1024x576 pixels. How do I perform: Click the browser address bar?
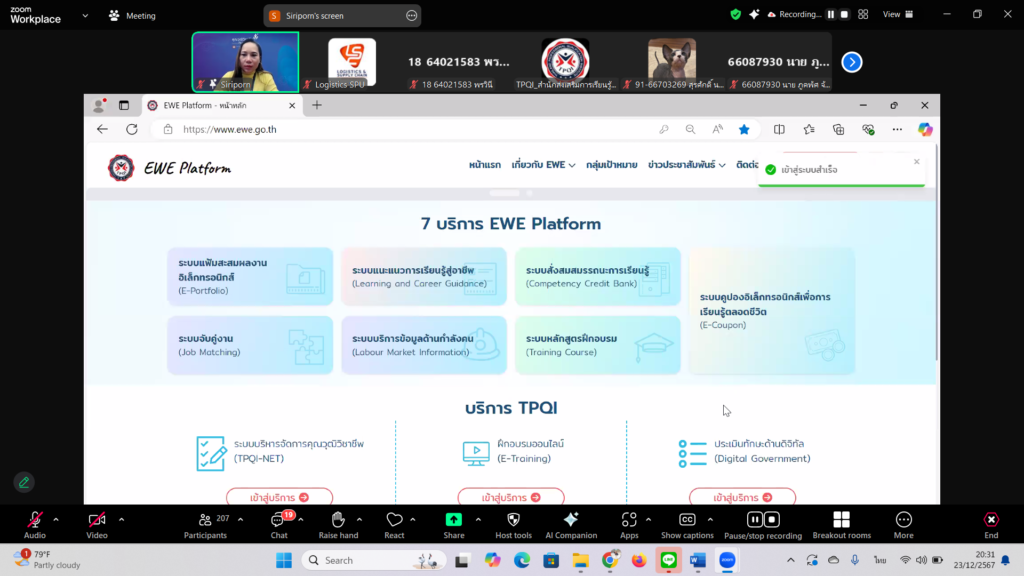(x=405, y=129)
